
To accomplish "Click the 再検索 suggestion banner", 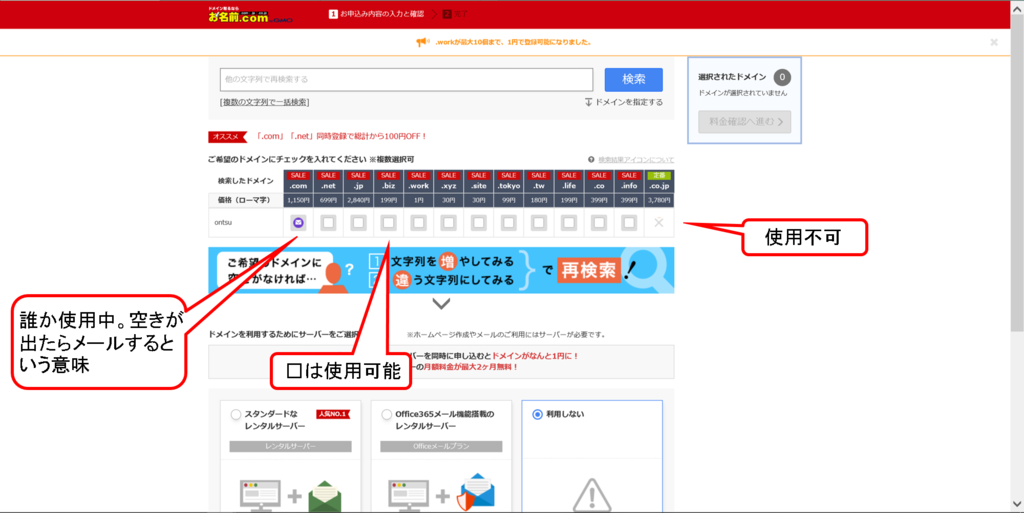I will coord(441,270).
